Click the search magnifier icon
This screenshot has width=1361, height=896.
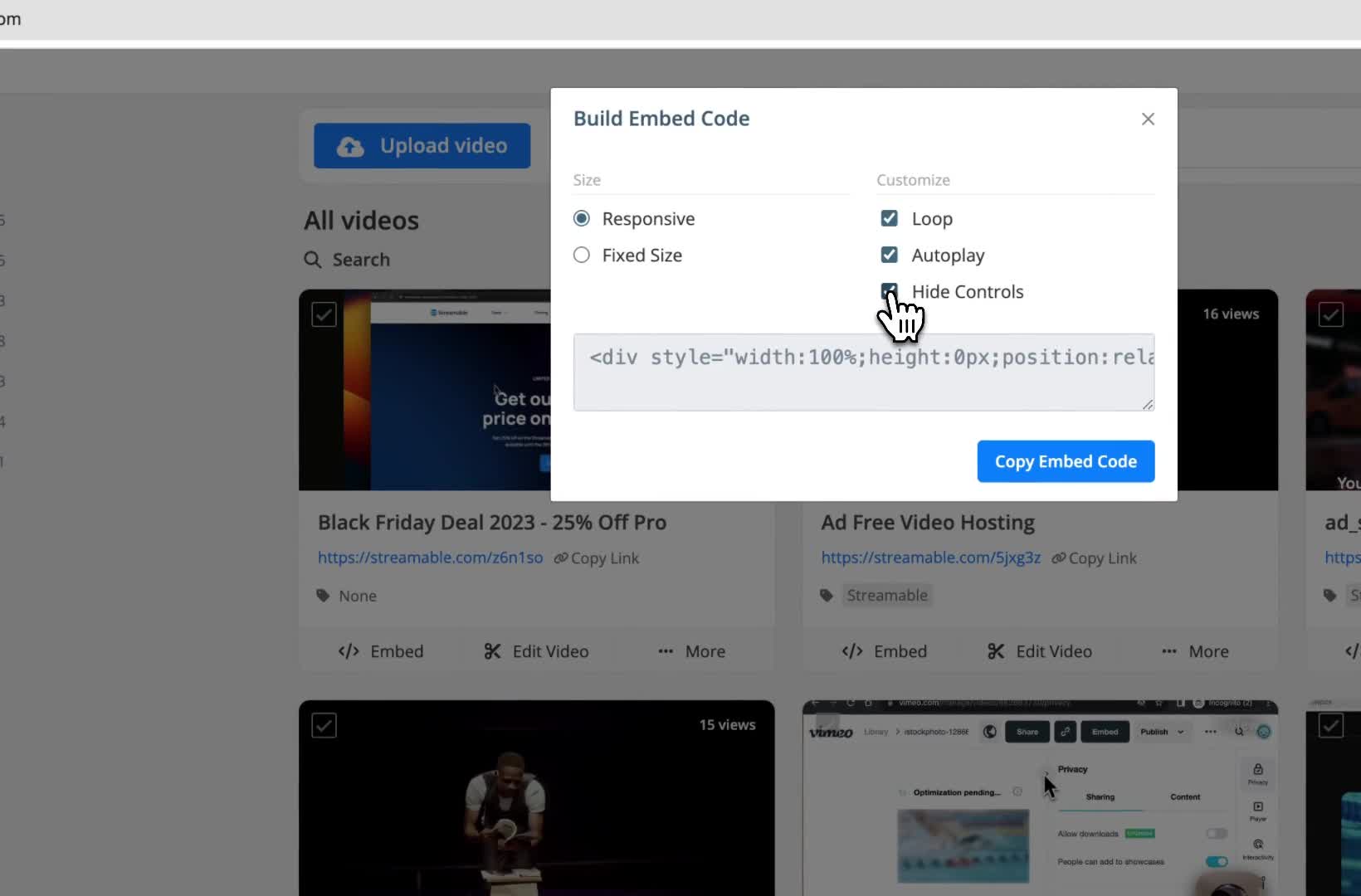click(313, 260)
